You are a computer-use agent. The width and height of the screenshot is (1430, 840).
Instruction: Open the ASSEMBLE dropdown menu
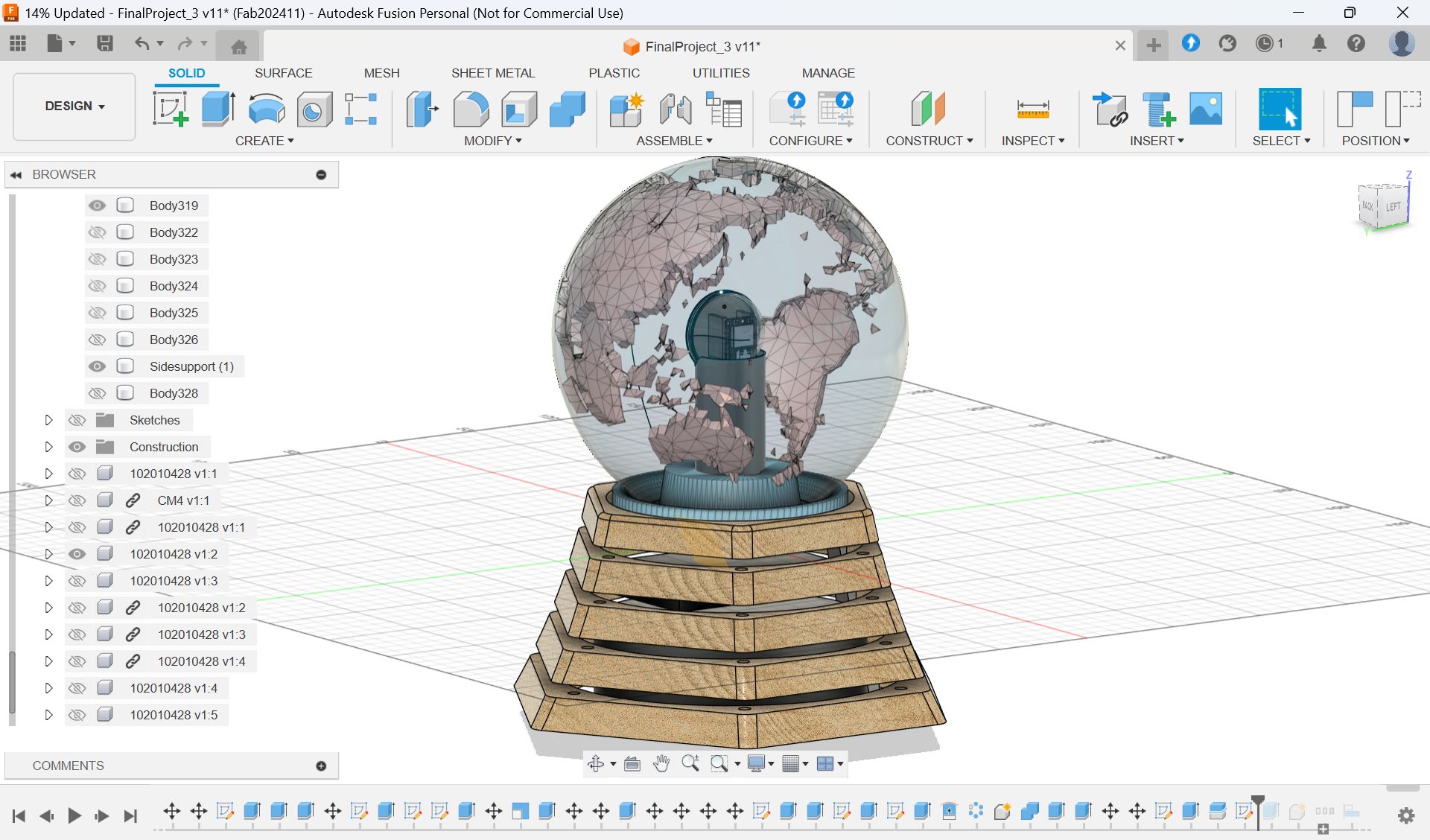[x=674, y=141]
